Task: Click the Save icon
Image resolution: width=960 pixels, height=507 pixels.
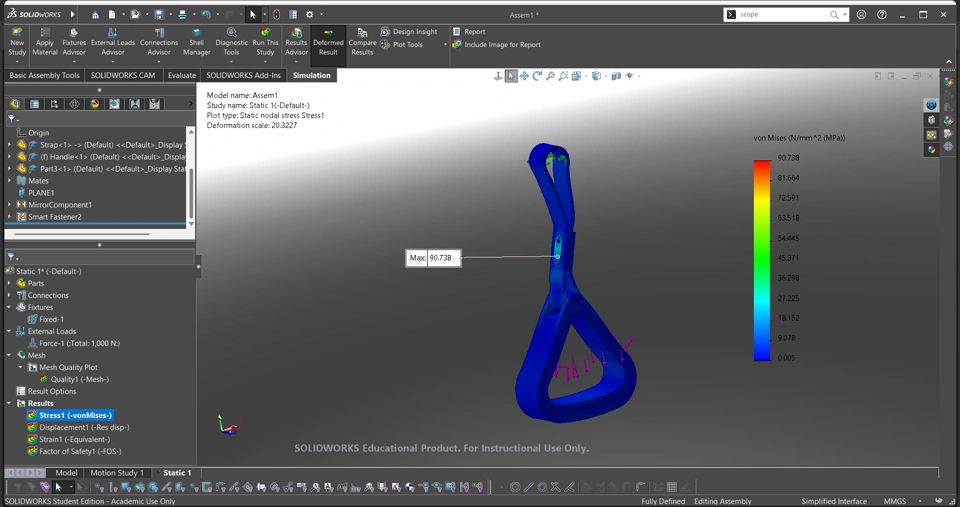Action: click(159, 15)
